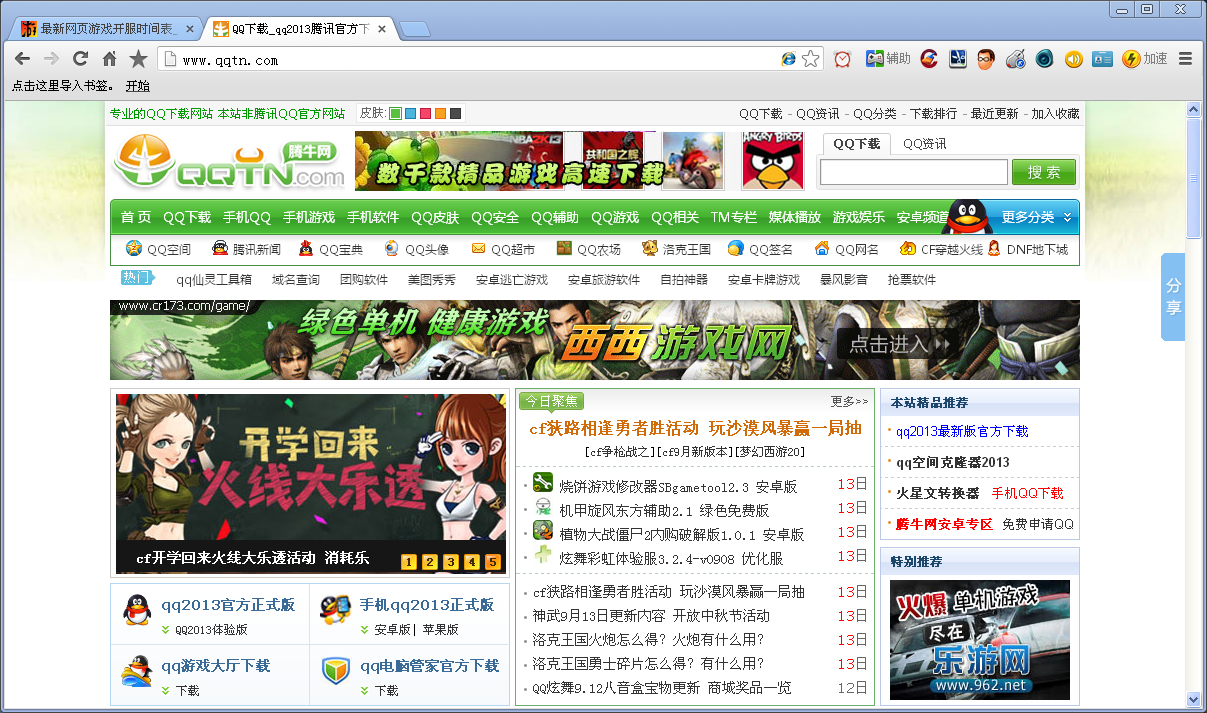1207x713 pixels.
Task: Open the red alarm clock extension
Action: (843, 59)
